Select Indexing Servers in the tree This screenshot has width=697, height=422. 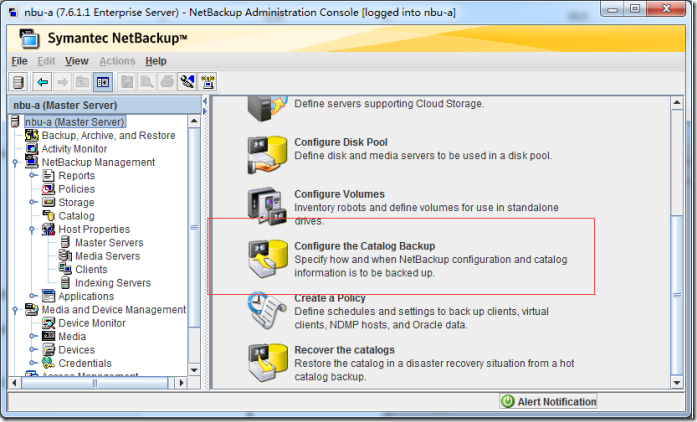(x=113, y=283)
